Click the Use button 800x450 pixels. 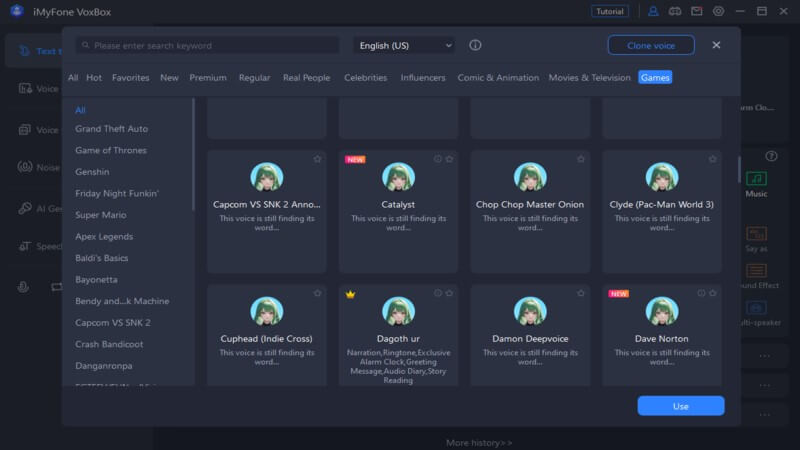point(681,406)
